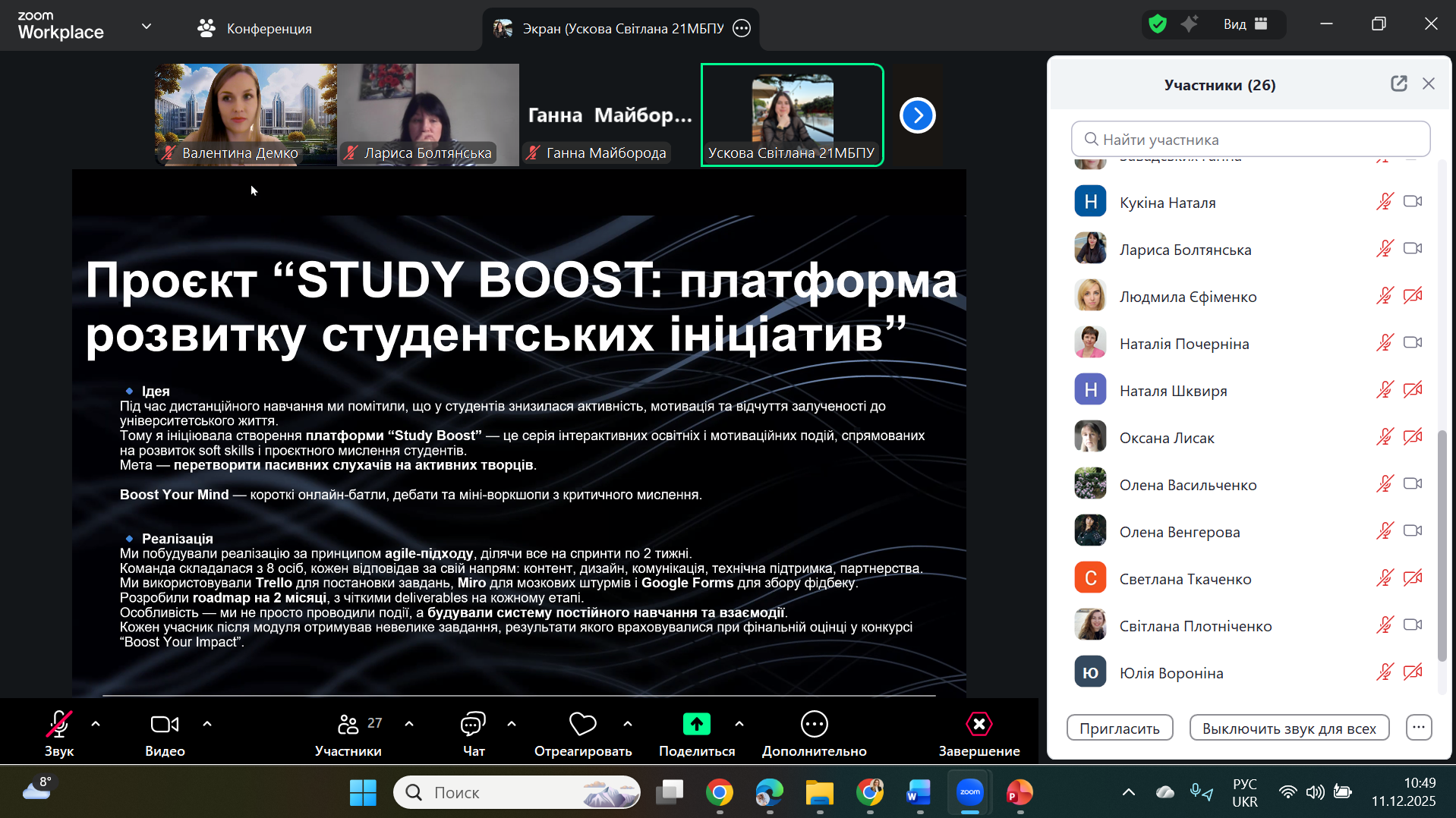Viewport: 1456px width, 818px height.
Task: Toggle microphone for Кукіна Наталя
Action: tap(1385, 202)
